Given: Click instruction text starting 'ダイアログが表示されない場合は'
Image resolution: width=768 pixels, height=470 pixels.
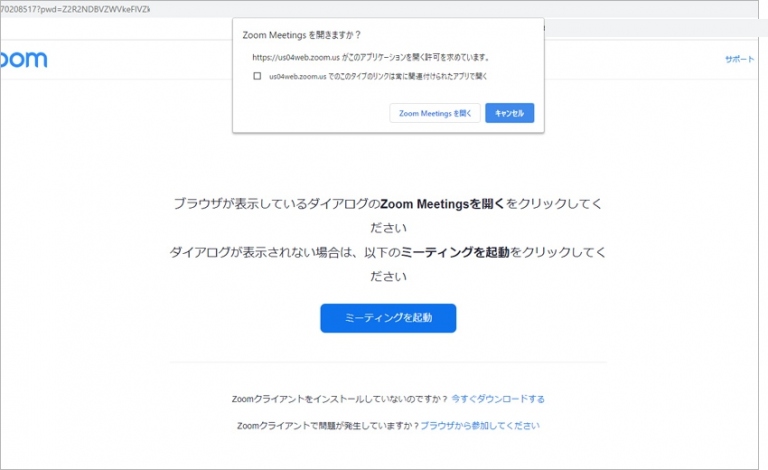Looking at the screenshot, I should click(x=388, y=264).
